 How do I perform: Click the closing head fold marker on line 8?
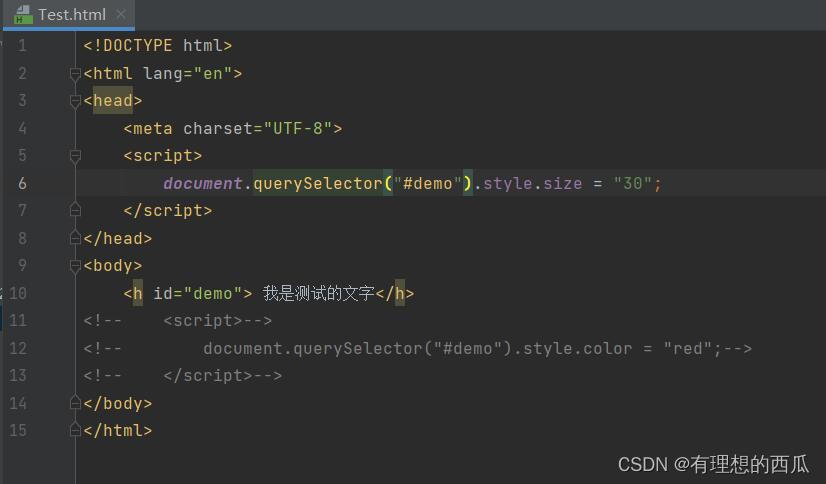75,238
